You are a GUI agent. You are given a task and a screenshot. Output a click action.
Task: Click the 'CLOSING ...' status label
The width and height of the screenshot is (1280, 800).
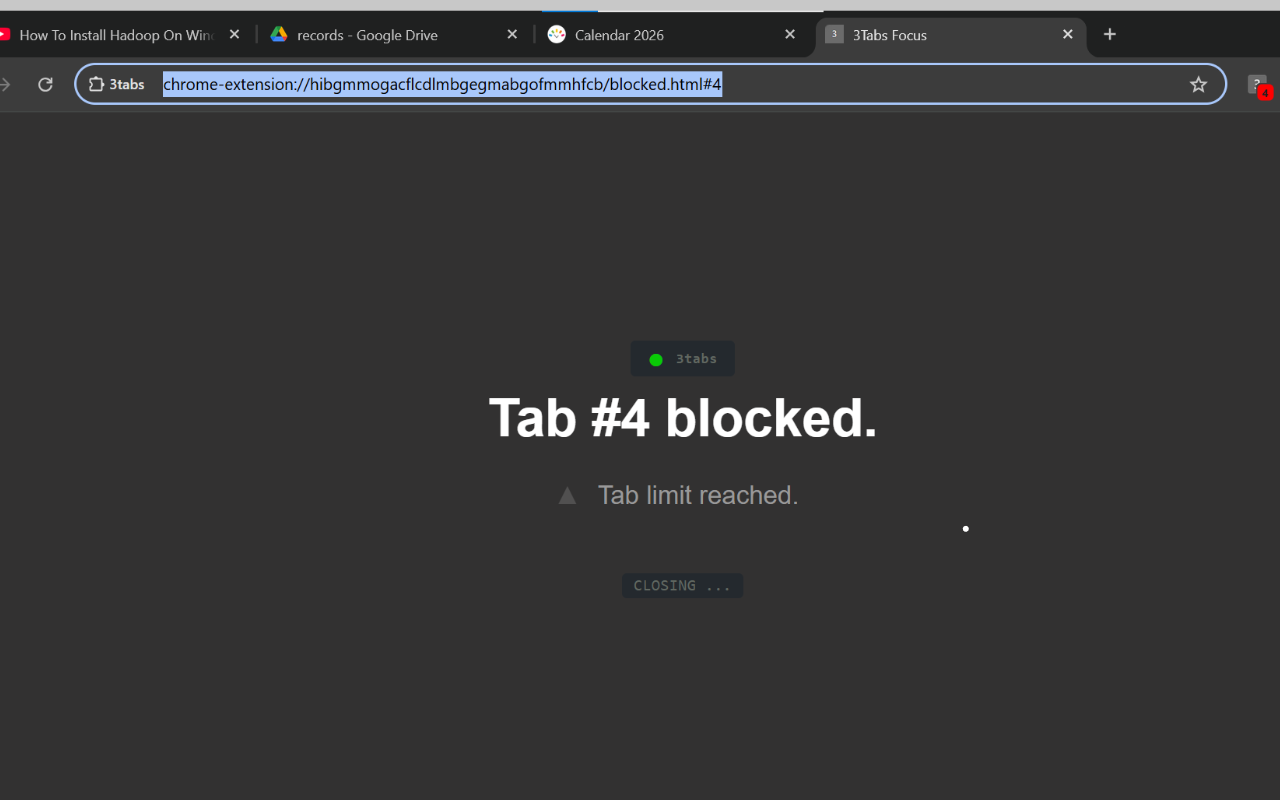pos(682,586)
